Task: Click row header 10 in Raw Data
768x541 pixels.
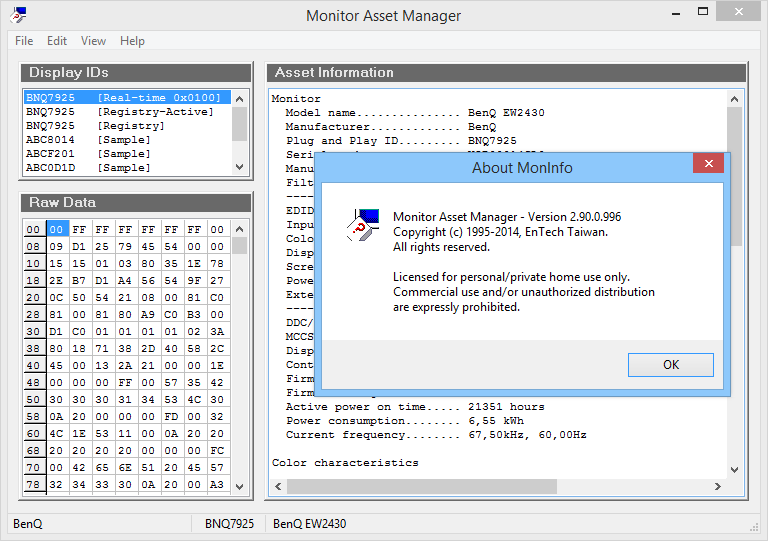Action: coord(33,263)
